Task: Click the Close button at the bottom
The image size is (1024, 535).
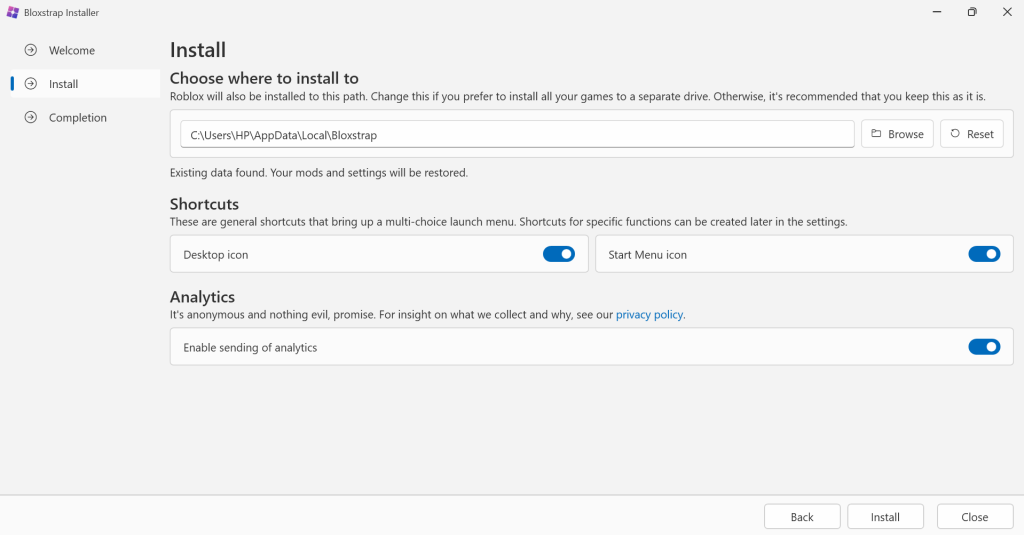Action: (x=975, y=517)
